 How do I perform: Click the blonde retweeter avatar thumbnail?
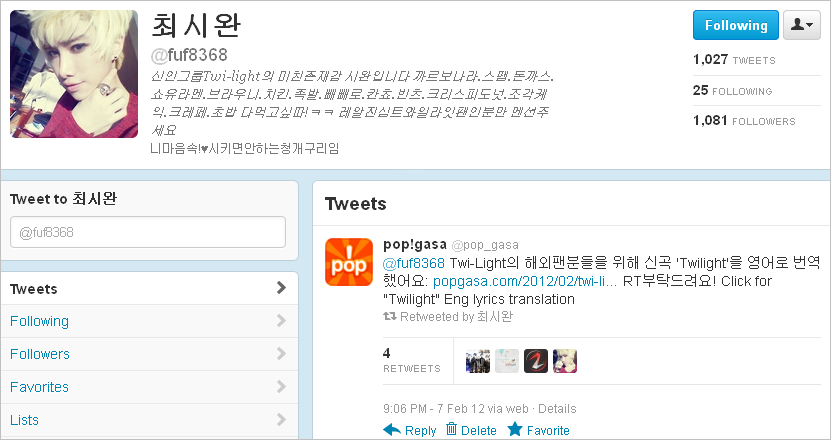click(x=564, y=361)
